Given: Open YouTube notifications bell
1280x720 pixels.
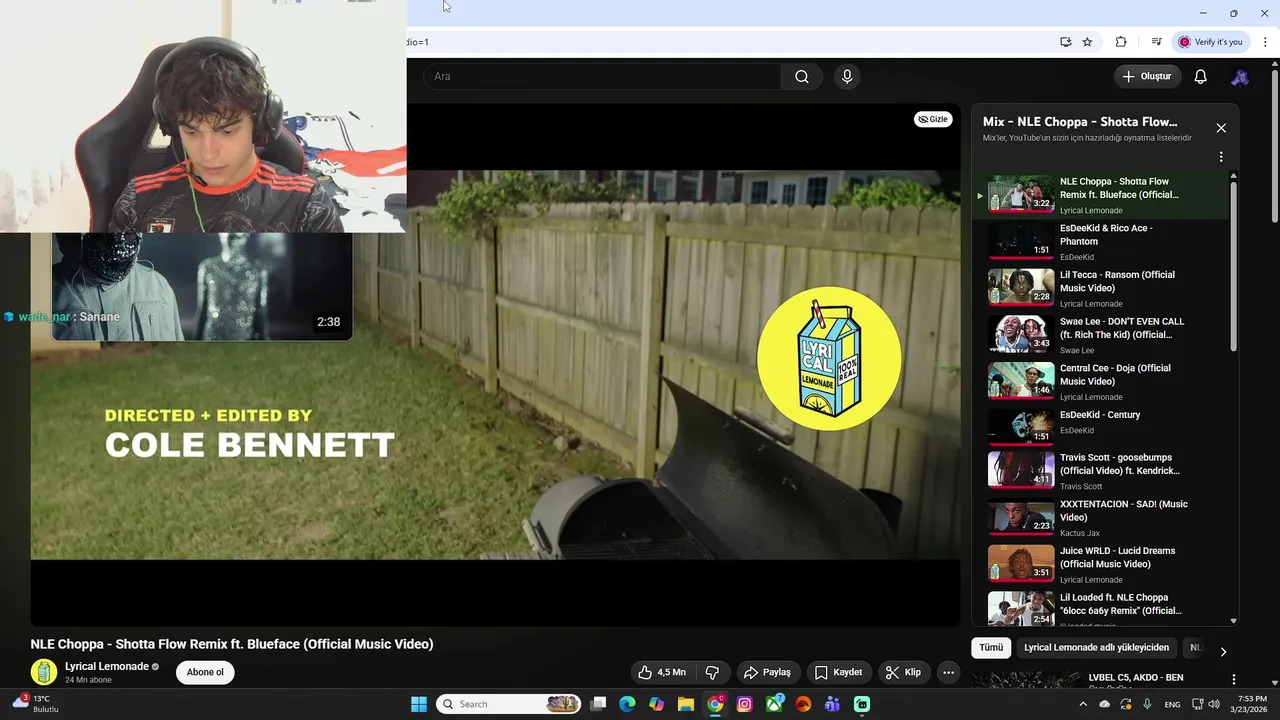Looking at the screenshot, I should (1201, 77).
